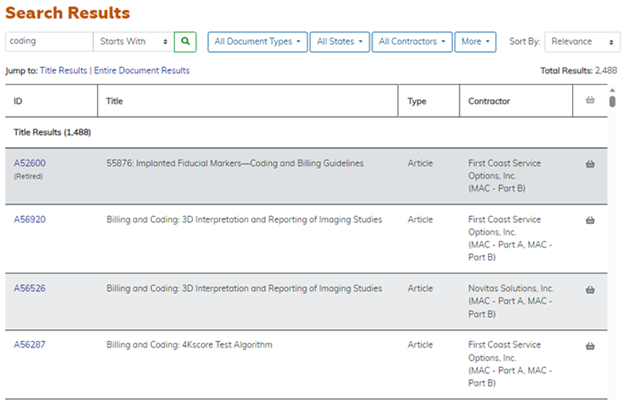
Task: Open document A52600 link
Action: (x=29, y=163)
